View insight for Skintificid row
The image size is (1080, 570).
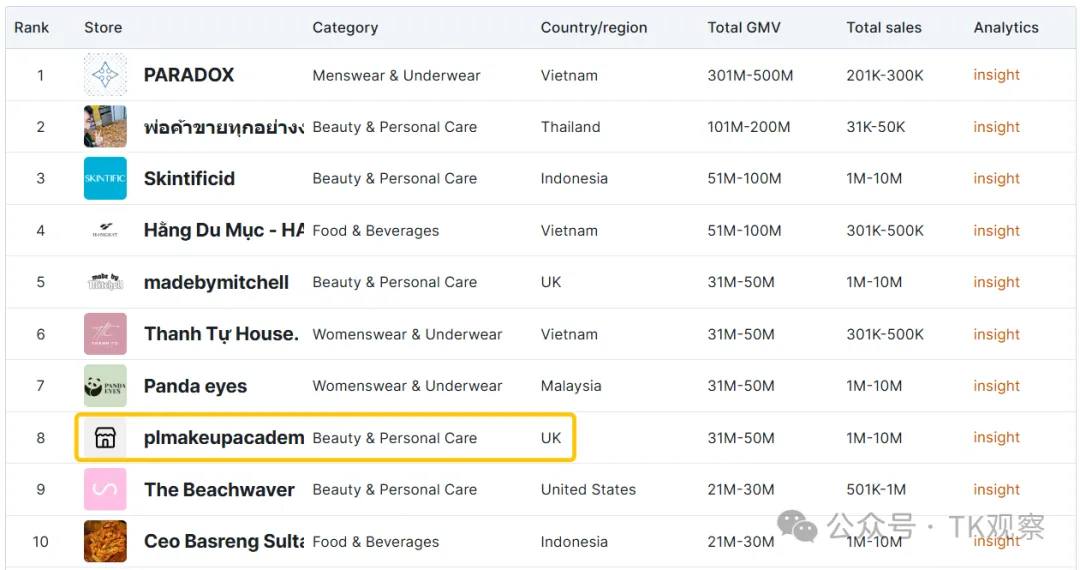click(x=996, y=178)
